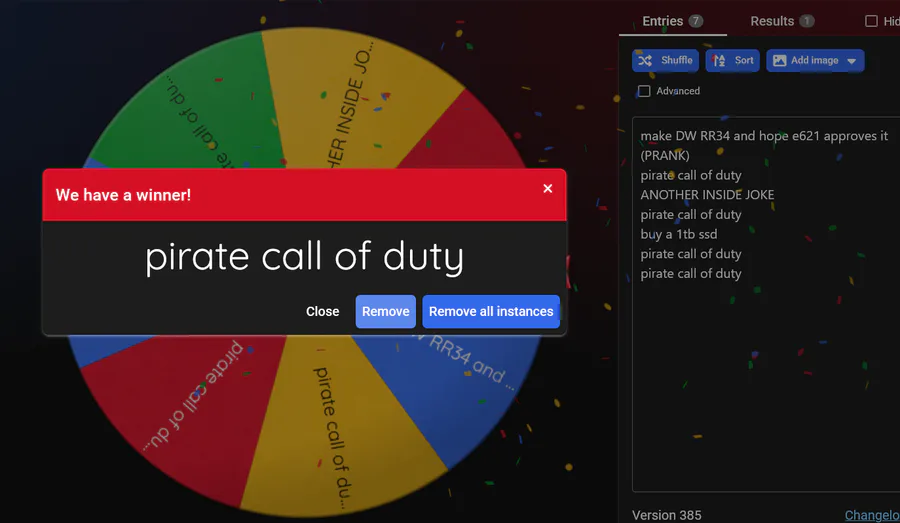The height and width of the screenshot is (523, 900).
Task: Sort the entries list
Action: pos(732,60)
